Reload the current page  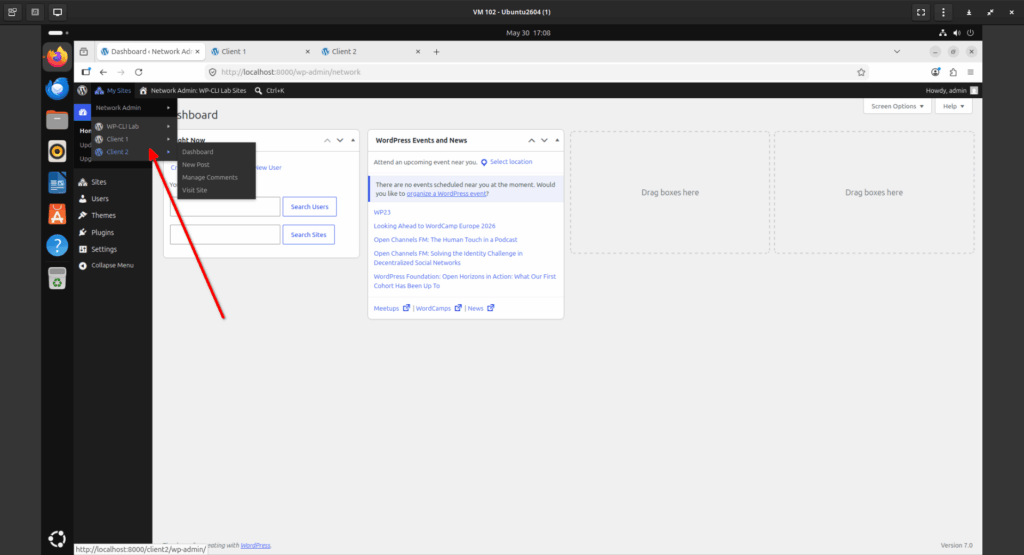tap(138, 72)
